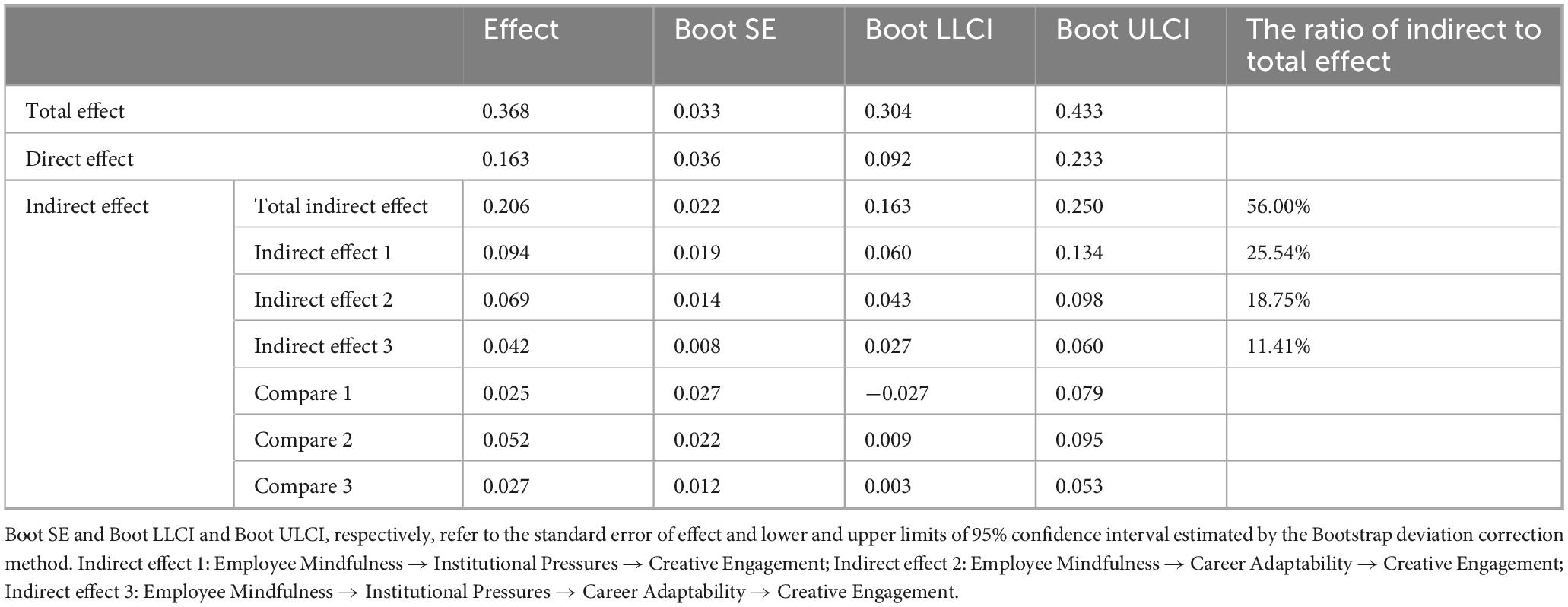Click the negative −0.027 Boot LLCI cell

[897, 393]
